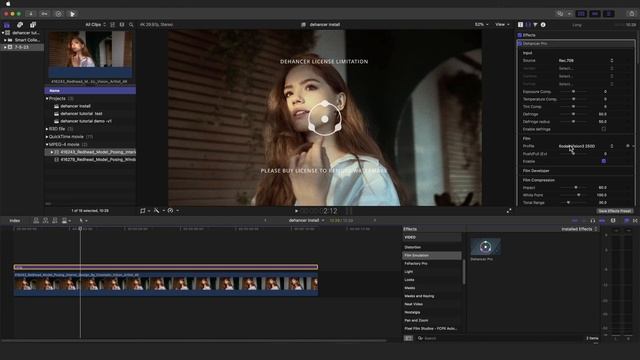The height and width of the screenshot is (360, 640).
Task: Open the Select tool dropdown
Action: (x=83, y=220)
